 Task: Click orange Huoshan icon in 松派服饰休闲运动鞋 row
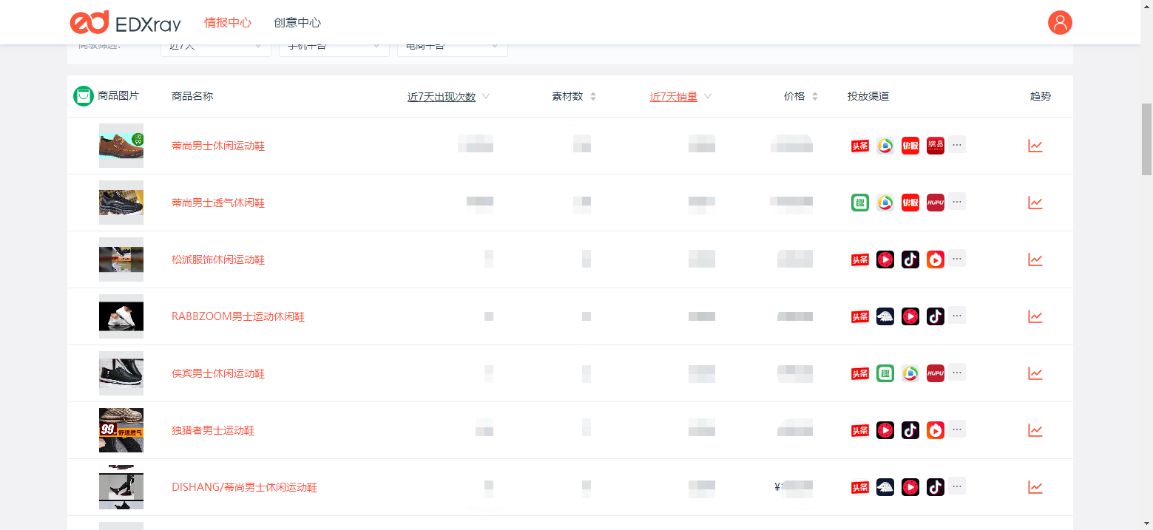935,259
